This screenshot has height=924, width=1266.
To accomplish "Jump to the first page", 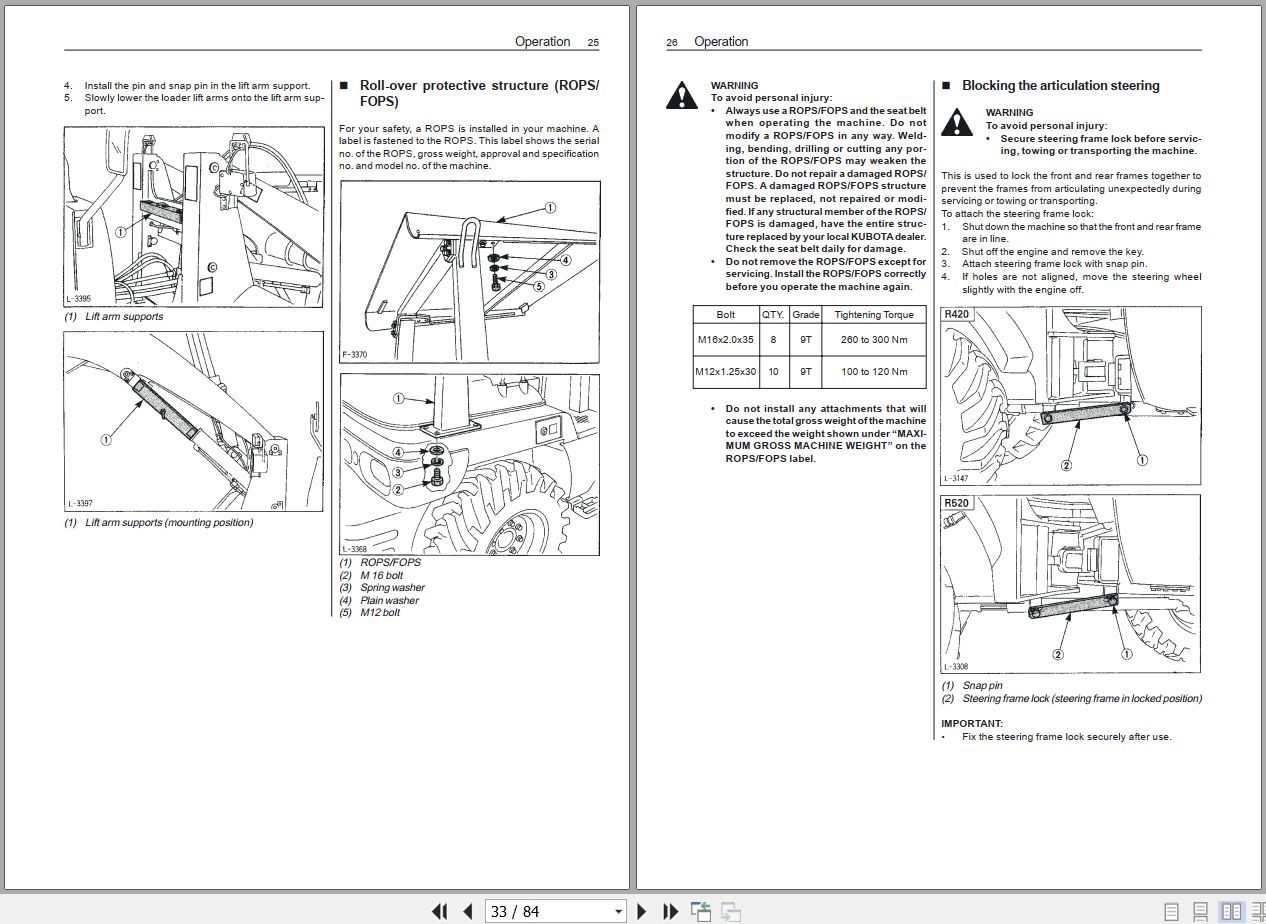I will pos(440,911).
